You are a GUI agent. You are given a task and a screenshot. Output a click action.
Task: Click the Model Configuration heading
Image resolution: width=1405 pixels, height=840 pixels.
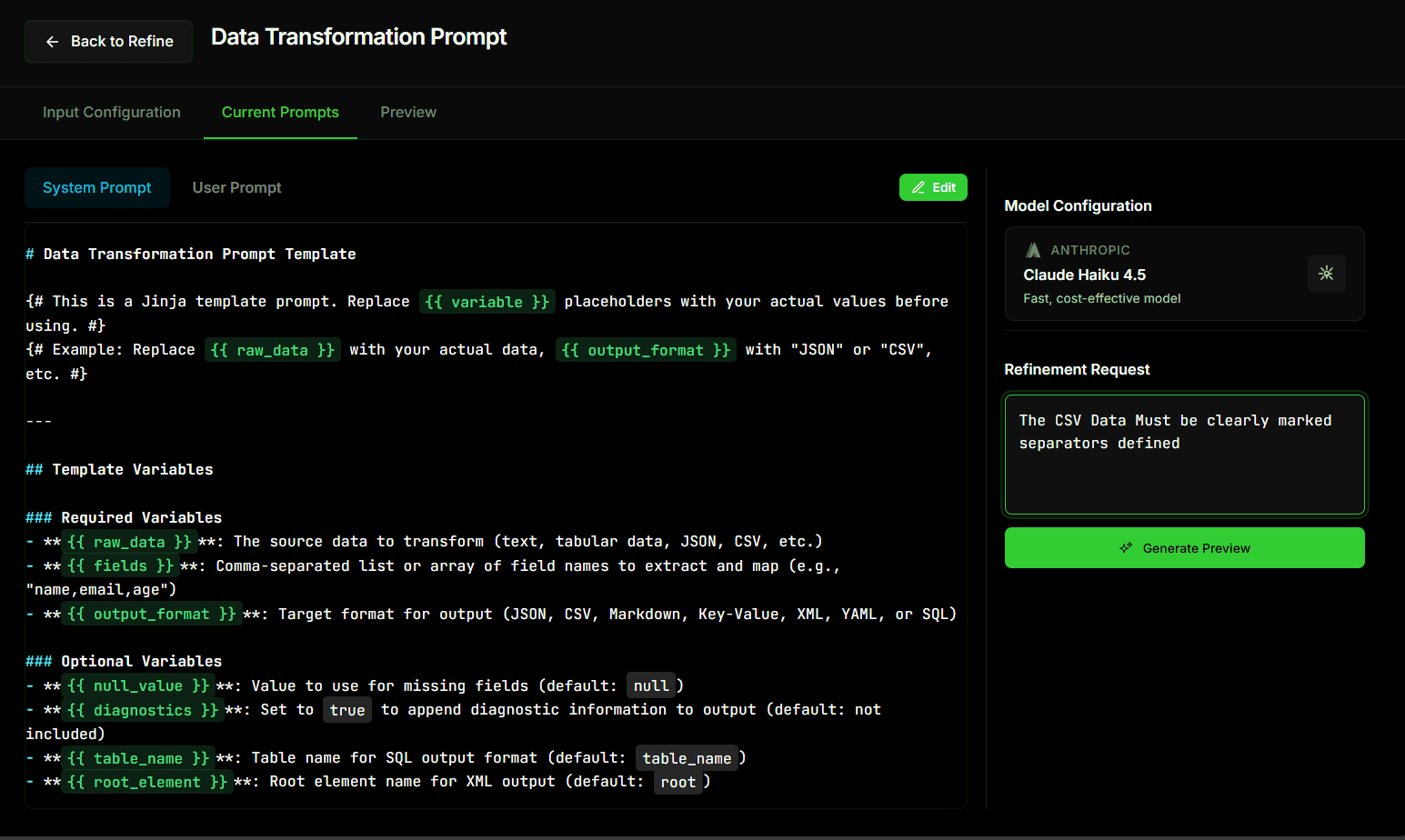tap(1078, 206)
